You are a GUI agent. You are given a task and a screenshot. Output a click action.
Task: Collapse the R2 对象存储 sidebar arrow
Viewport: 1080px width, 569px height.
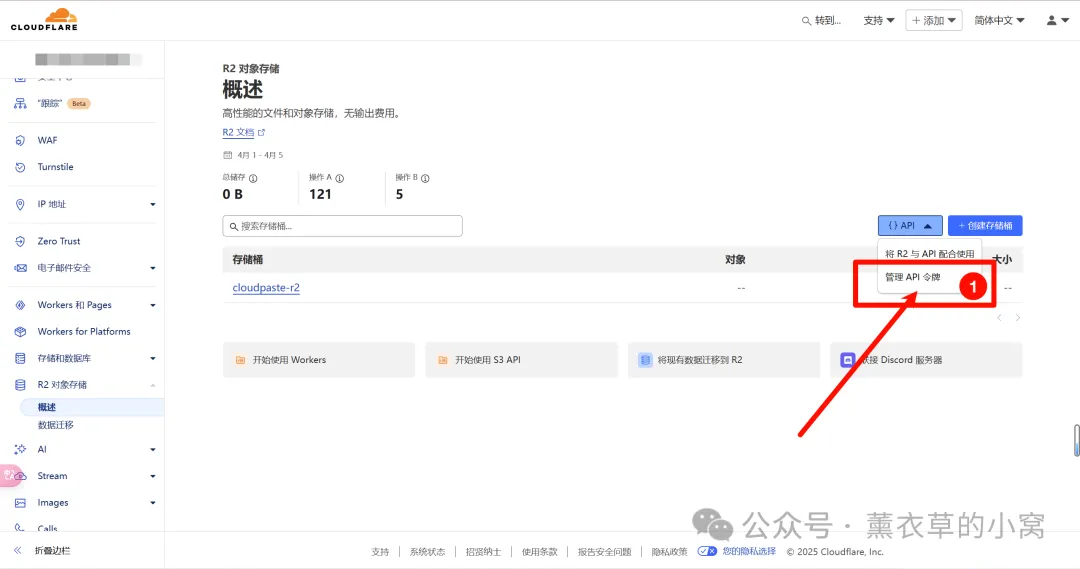click(x=153, y=385)
